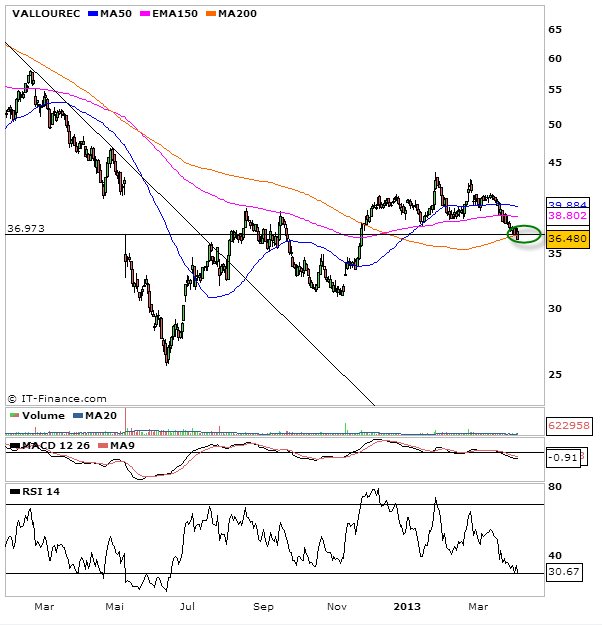Click the magenta 38.802 price tag
Viewport: 603px width, 625px height.
[566, 216]
